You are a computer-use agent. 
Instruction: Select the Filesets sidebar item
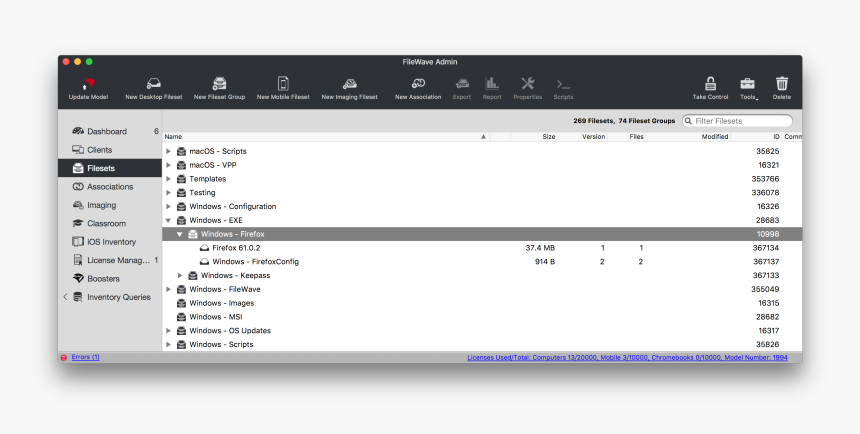click(x=110, y=168)
